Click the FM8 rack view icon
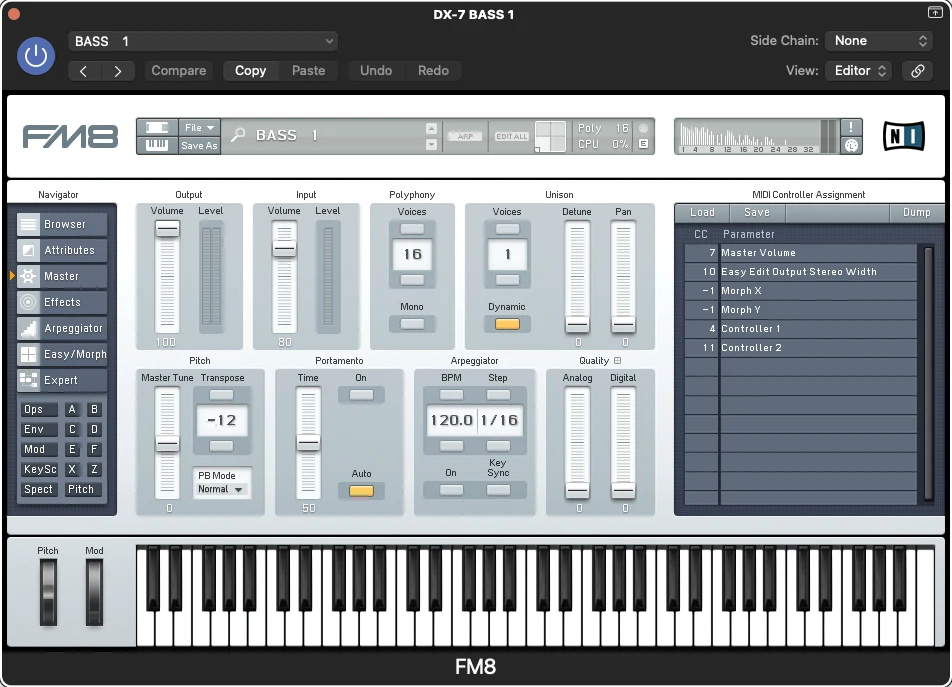Screen dimensions: 952x687 (x=157, y=127)
